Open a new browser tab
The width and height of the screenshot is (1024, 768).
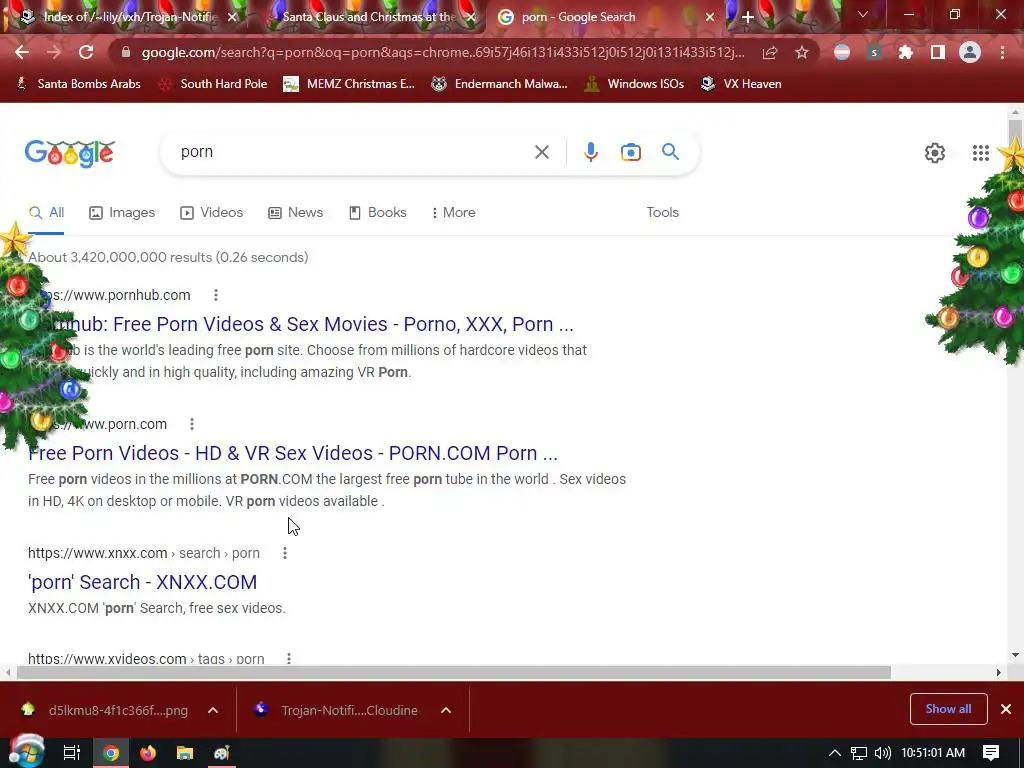coord(748,17)
